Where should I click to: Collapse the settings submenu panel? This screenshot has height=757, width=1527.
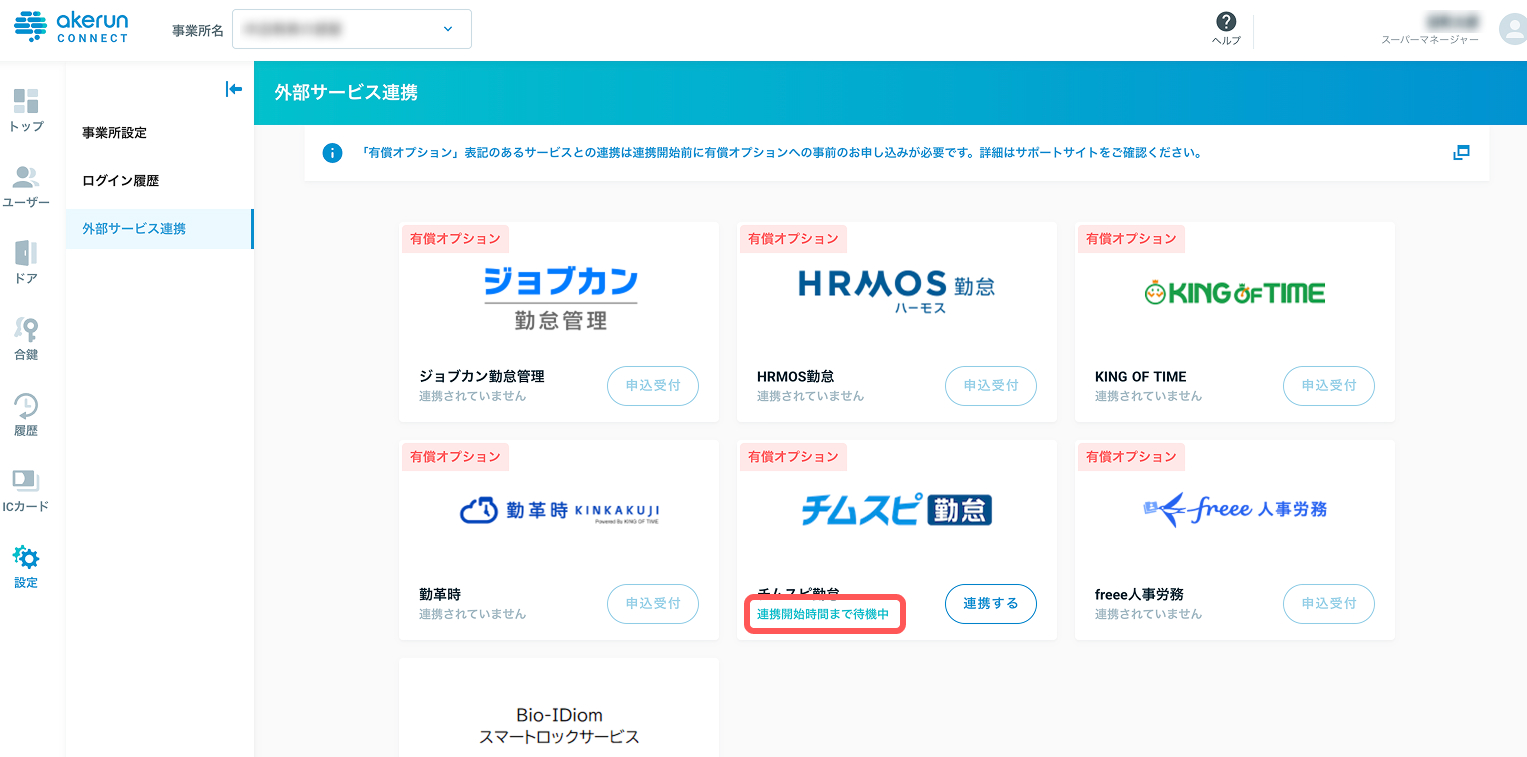click(234, 89)
